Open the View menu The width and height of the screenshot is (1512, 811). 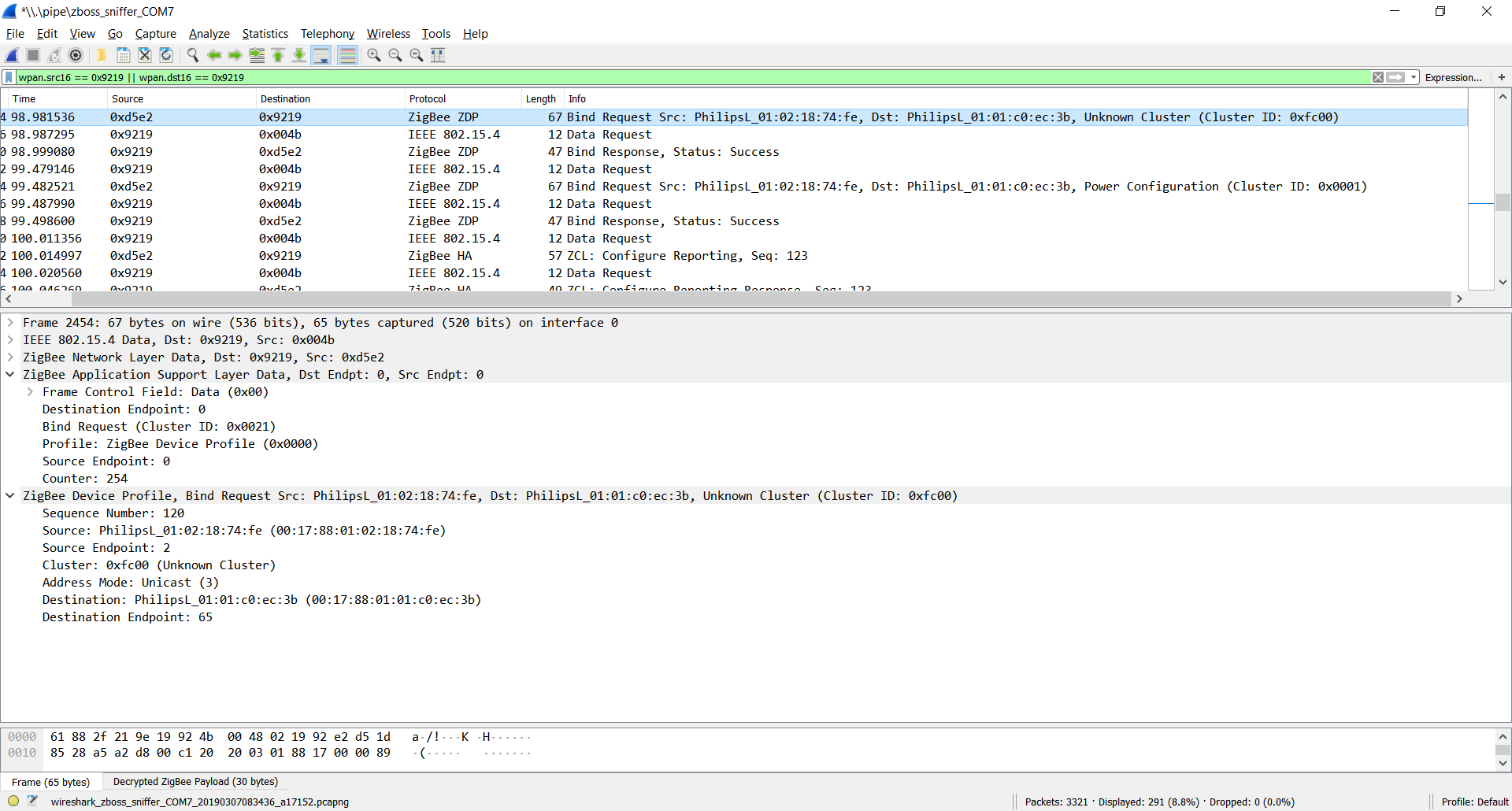tap(82, 34)
